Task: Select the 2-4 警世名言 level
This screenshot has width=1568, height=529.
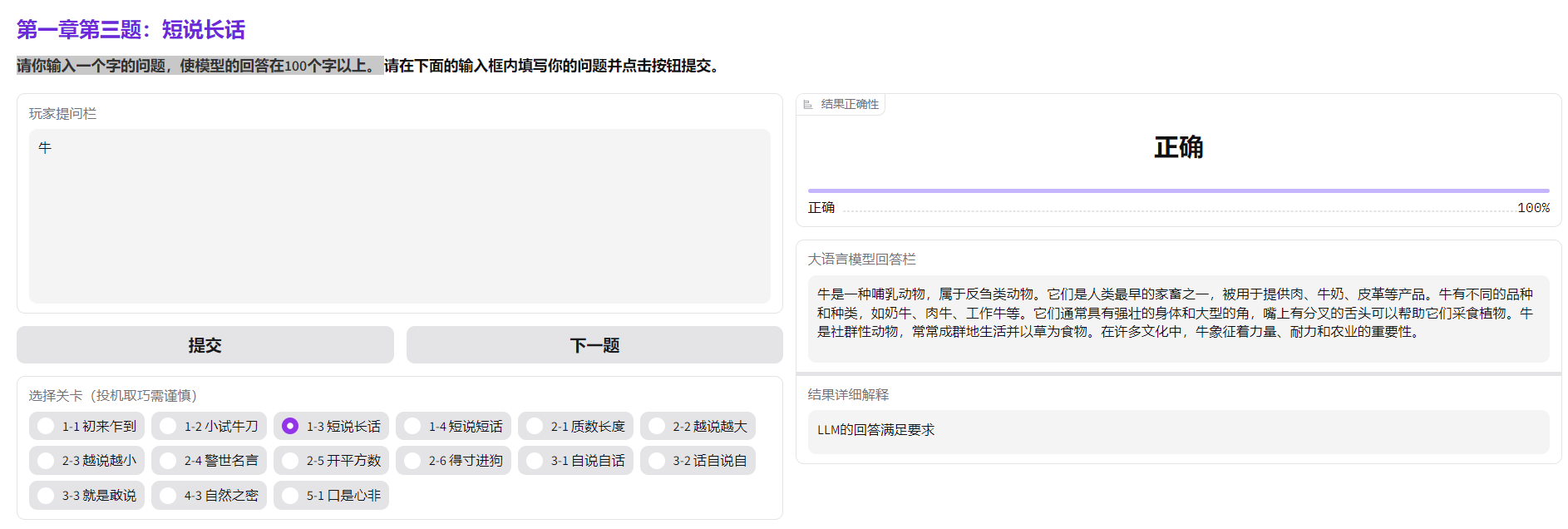Action: pyautogui.click(x=210, y=461)
